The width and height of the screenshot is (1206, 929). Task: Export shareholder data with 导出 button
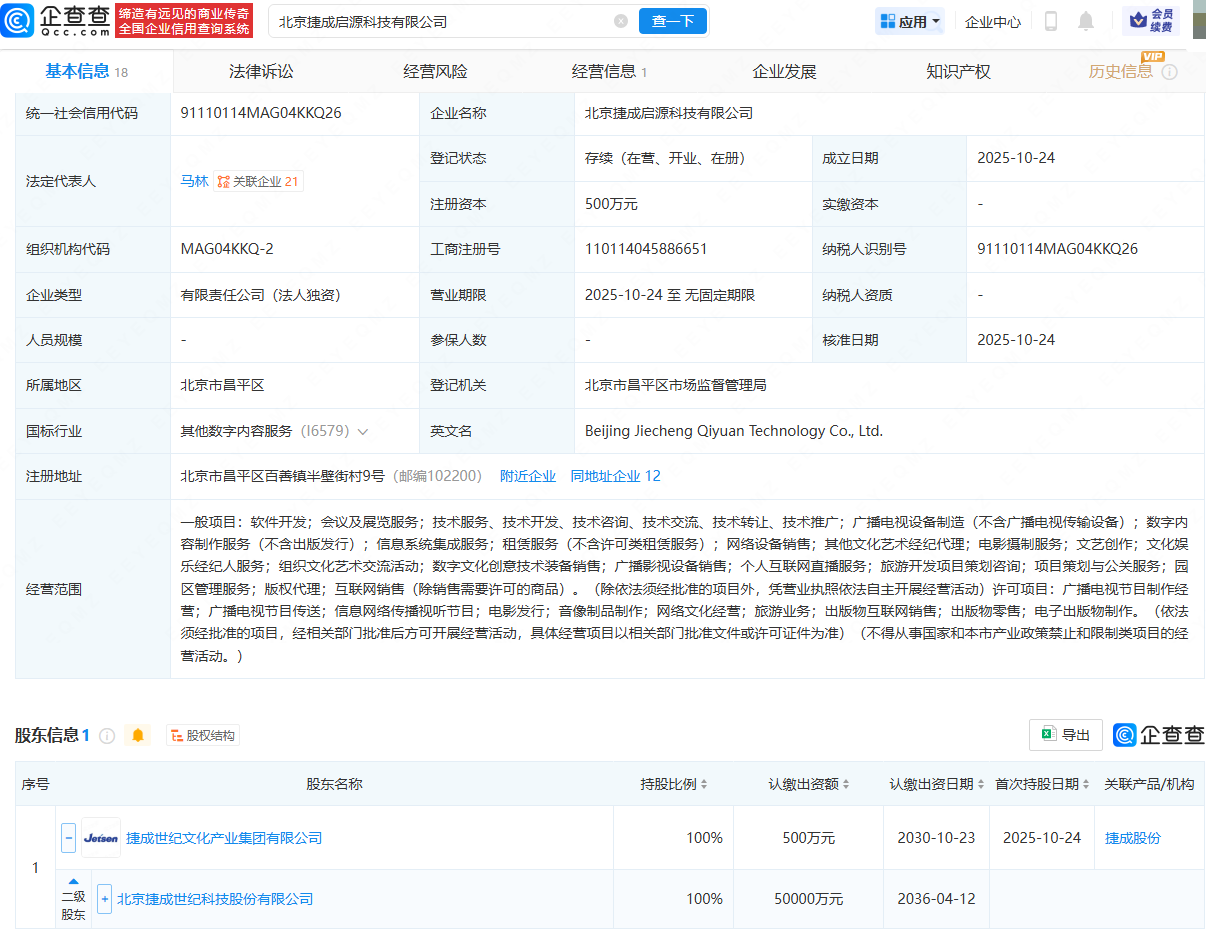(x=1065, y=735)
